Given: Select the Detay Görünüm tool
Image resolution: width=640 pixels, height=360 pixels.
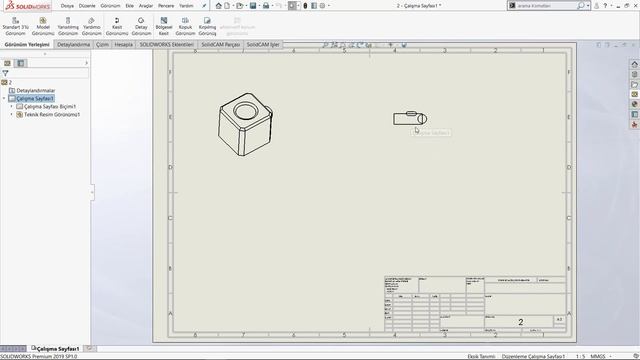Looking at the screenshot, I should coord(141,27).
